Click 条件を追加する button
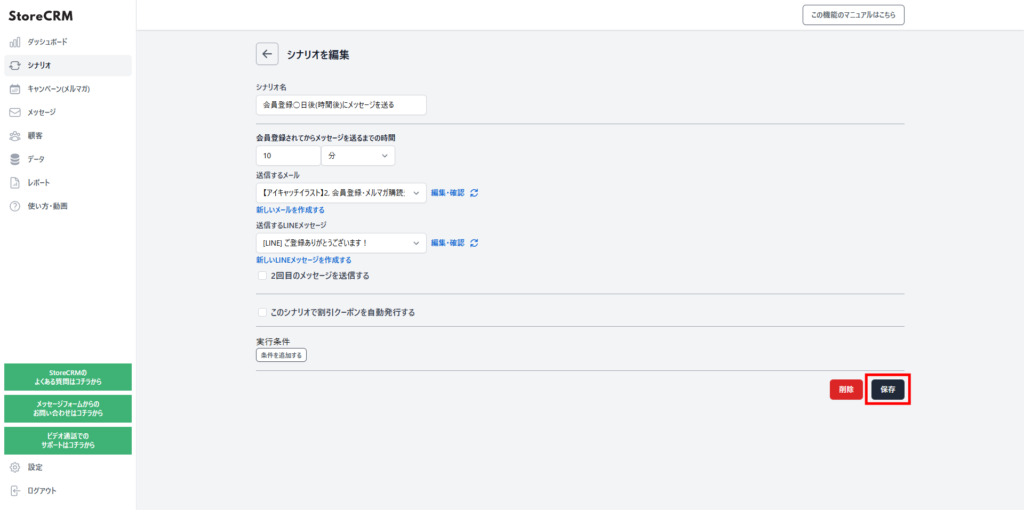Screen dimensions: 1024x510 click(x=281, y=355)
